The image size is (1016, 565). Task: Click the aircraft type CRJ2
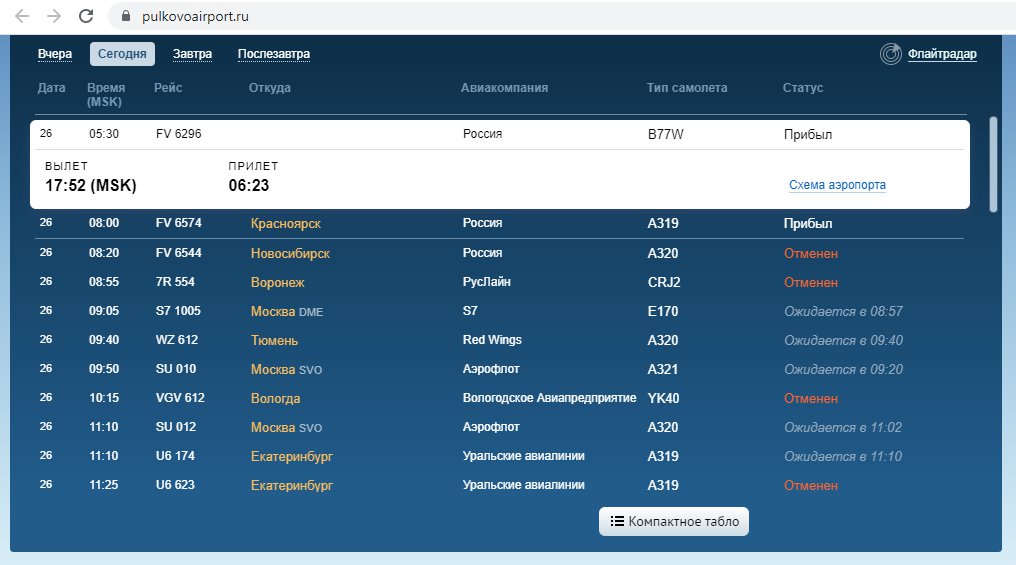click(x=664, y=282)
